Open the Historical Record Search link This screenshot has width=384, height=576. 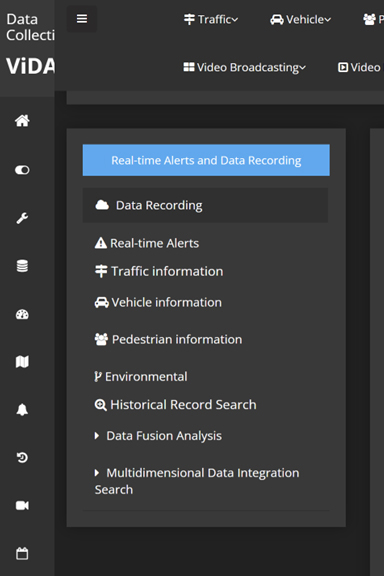176,405
